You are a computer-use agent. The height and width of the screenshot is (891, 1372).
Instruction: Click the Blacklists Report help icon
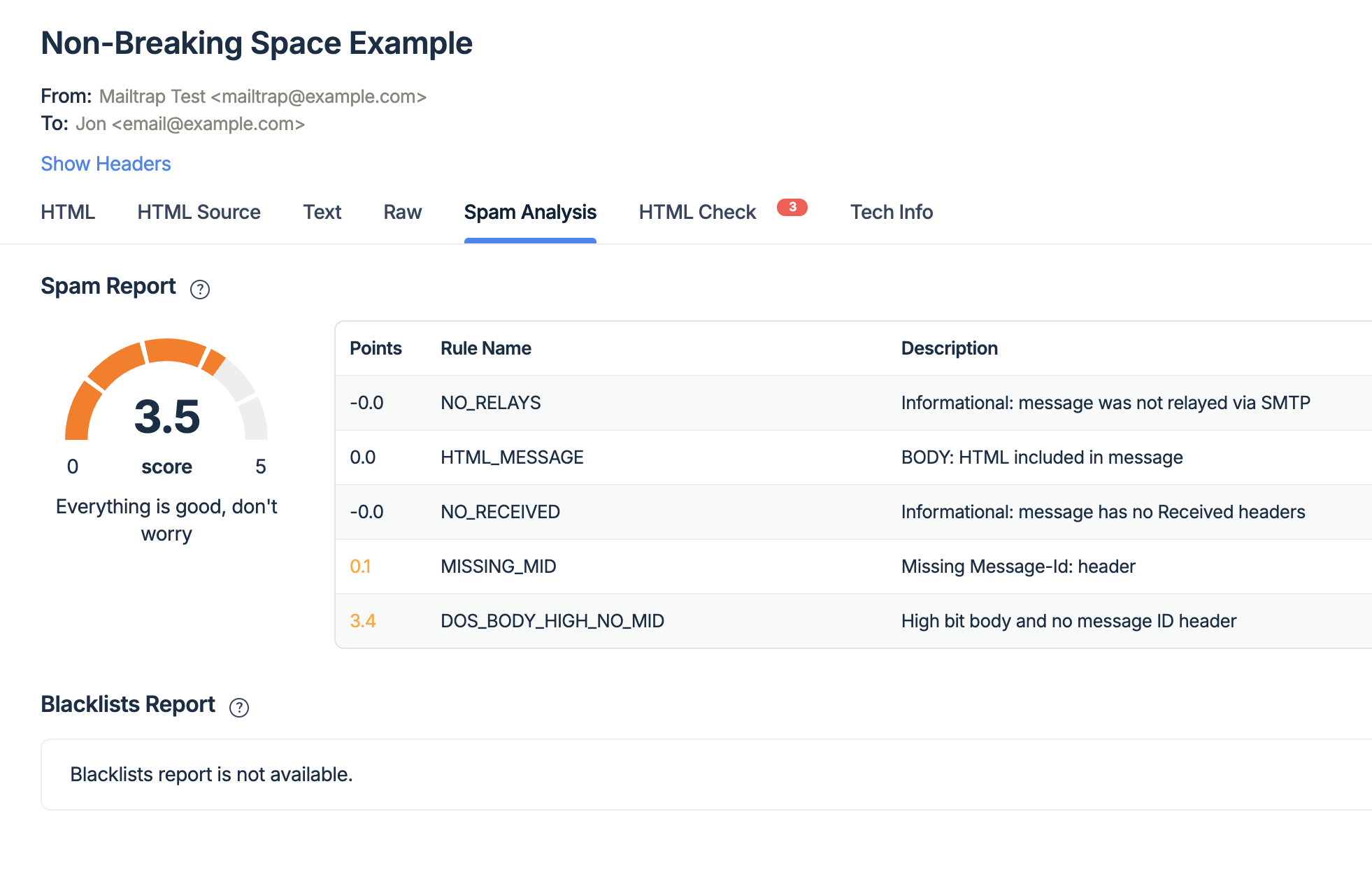[x=239, y=707]
